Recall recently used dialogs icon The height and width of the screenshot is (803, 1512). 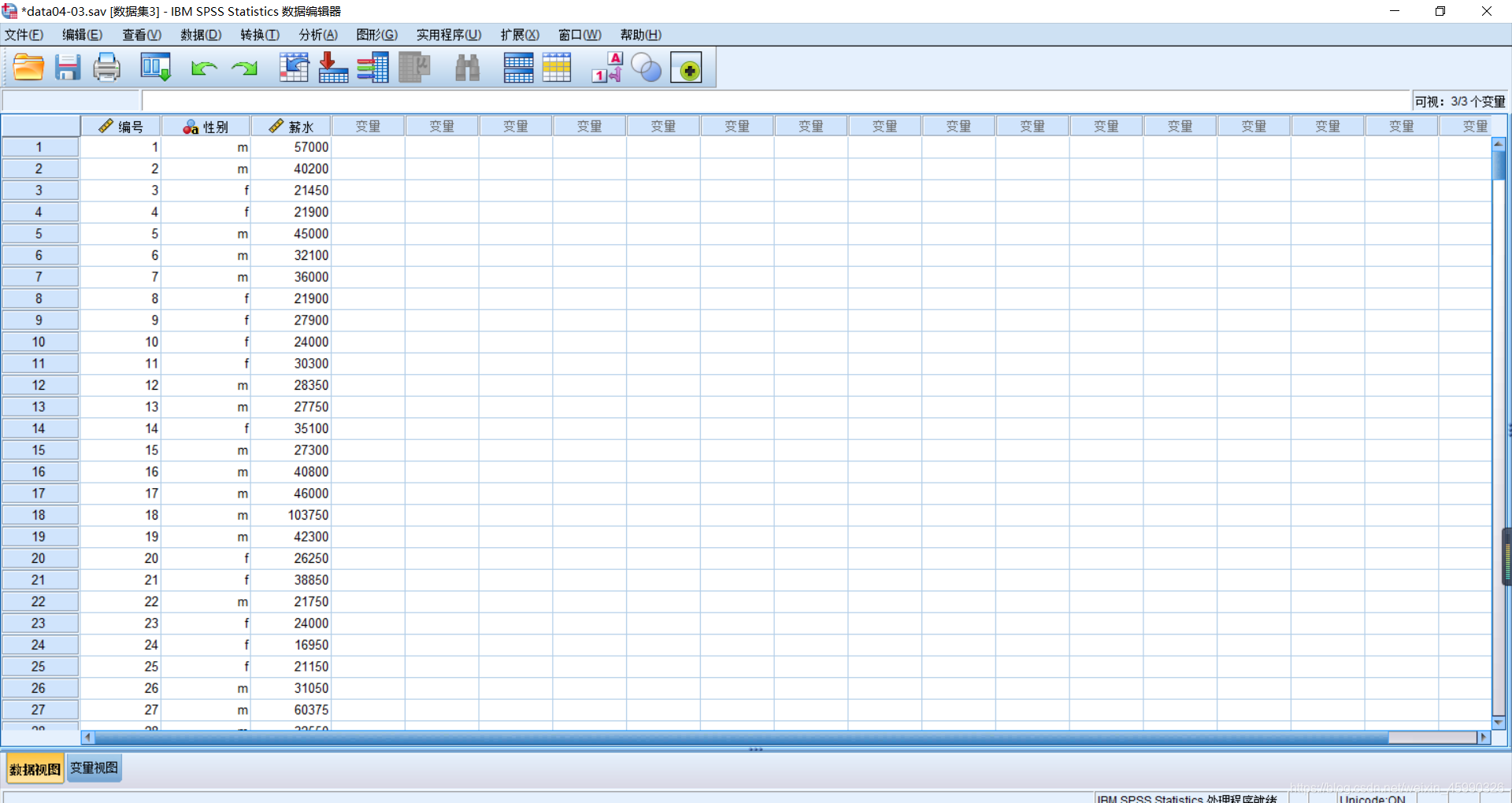point(155,68)
